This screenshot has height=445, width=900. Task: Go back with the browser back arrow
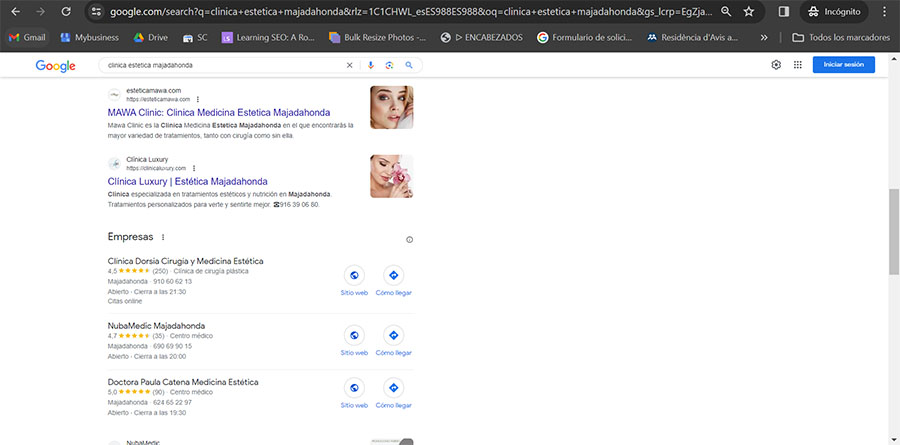click(16, 11)
